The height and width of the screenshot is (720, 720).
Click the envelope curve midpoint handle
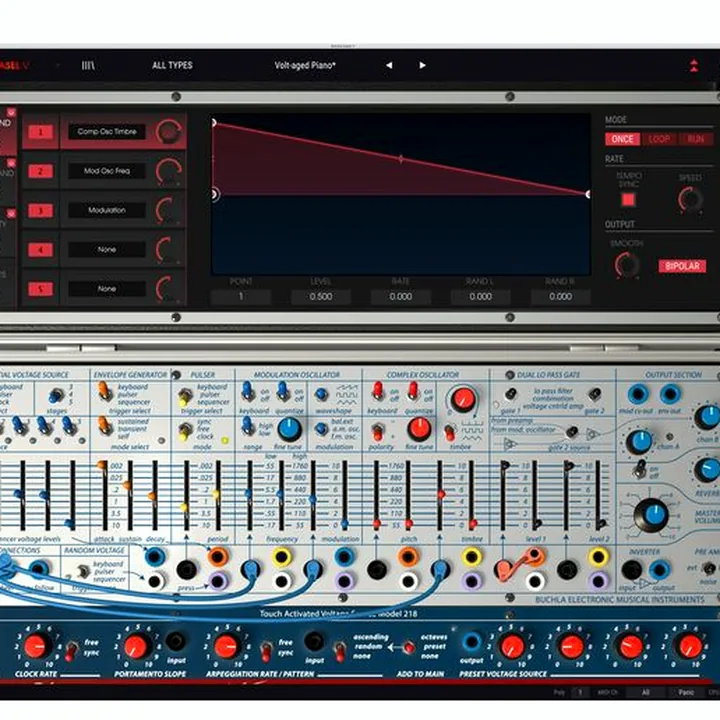[401, 159]
